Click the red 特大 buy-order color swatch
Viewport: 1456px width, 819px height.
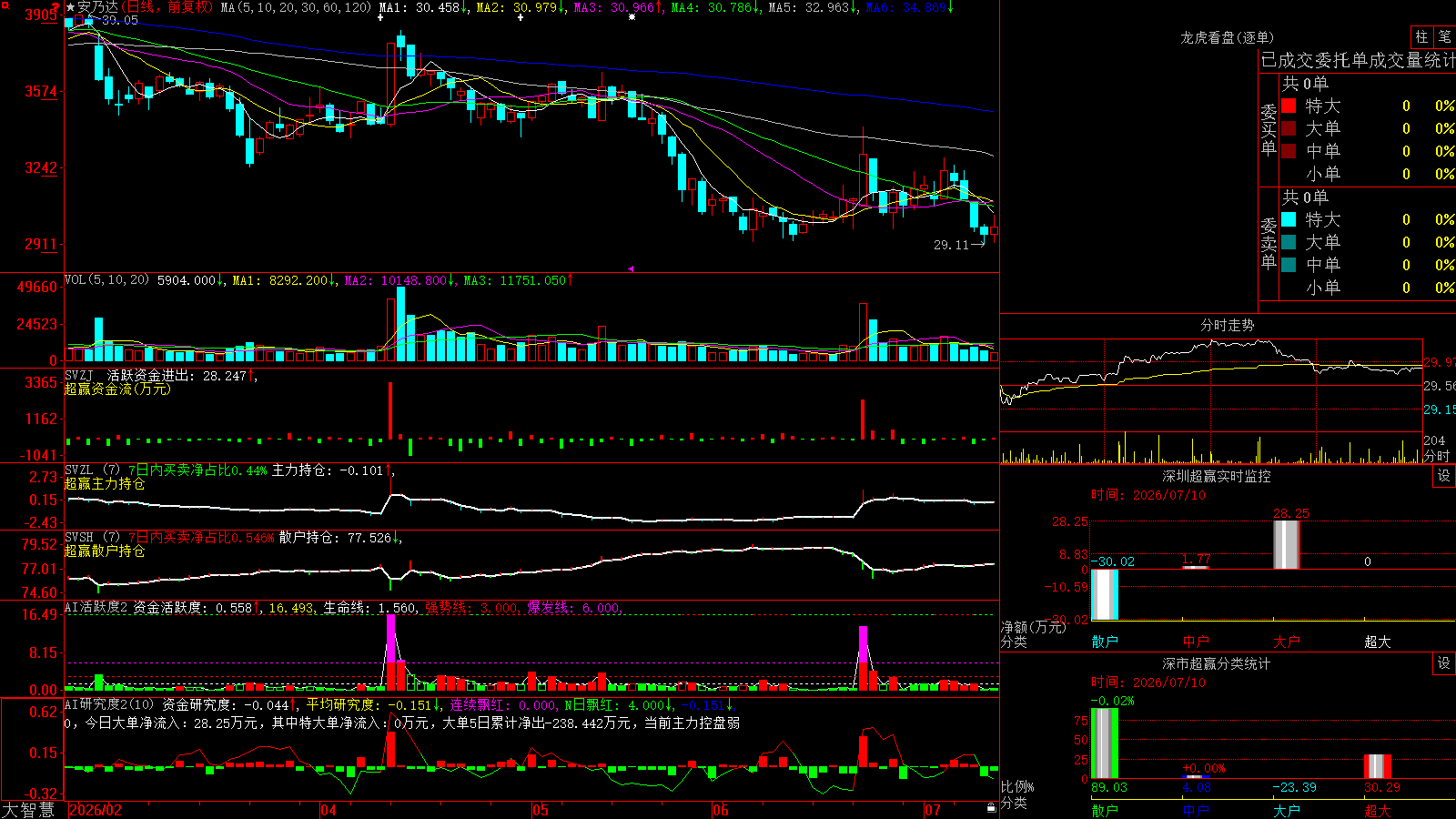1289,106
